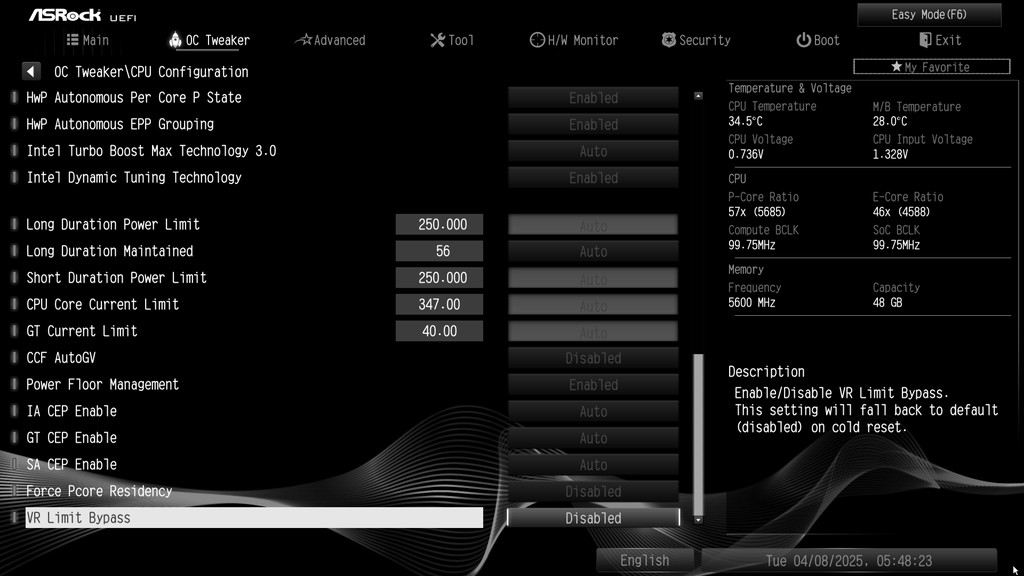1024x576 pixels.
Task: Select the English language button
Action: (645, 560)
